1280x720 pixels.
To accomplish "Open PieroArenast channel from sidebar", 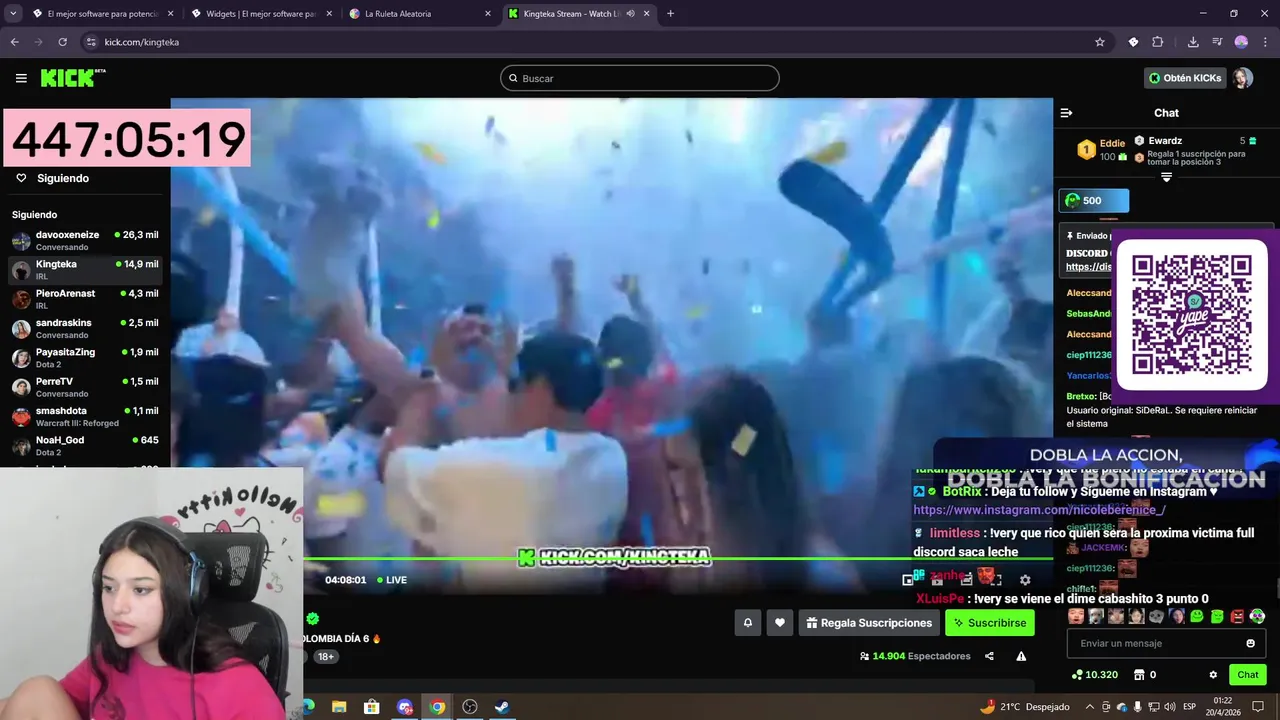I will [85, 299].
